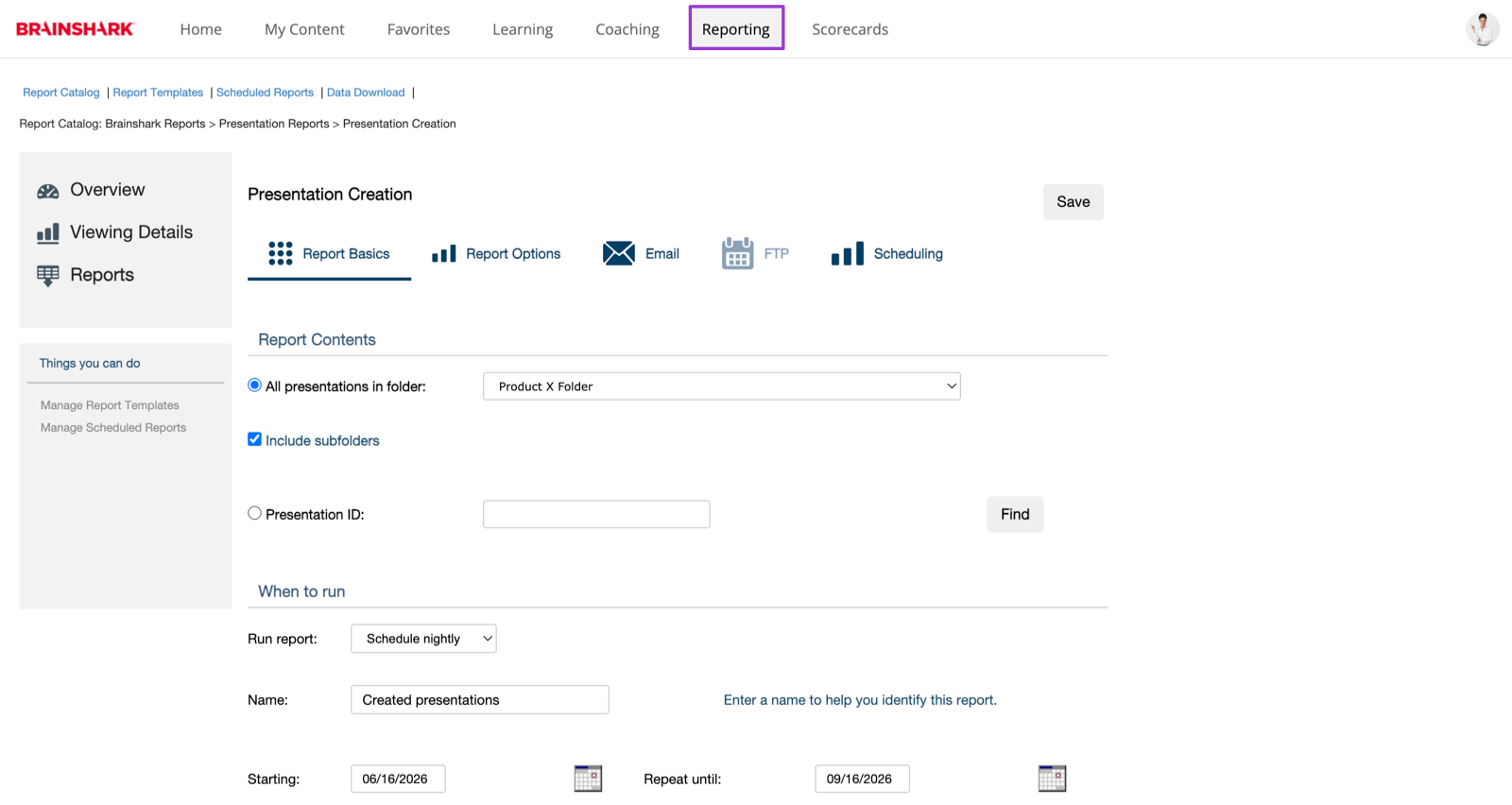This screenshot has height=805, width=1512.
Task: Click the Report Catalog breadcrumb path text
Action: (x=237, y=124)
